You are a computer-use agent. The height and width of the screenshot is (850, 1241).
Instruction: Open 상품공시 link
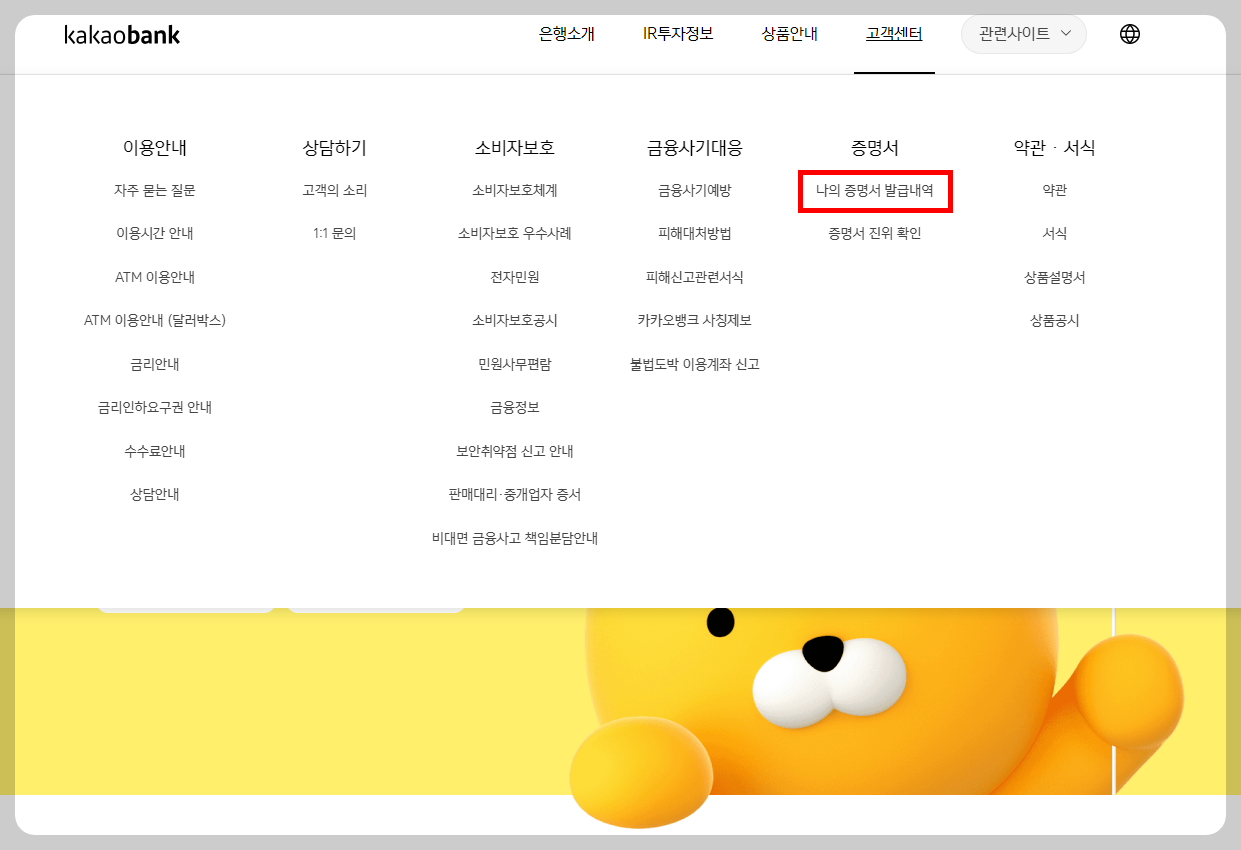coord(1055,320)
